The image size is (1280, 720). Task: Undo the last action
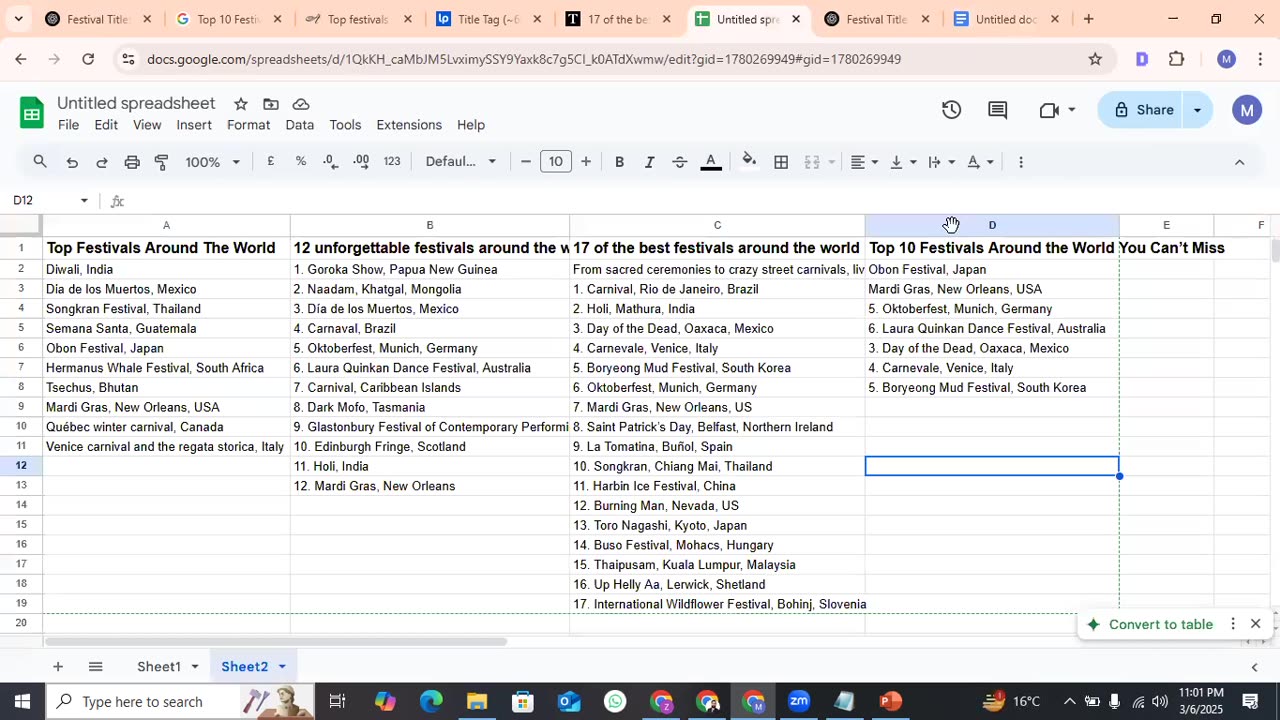72,162
